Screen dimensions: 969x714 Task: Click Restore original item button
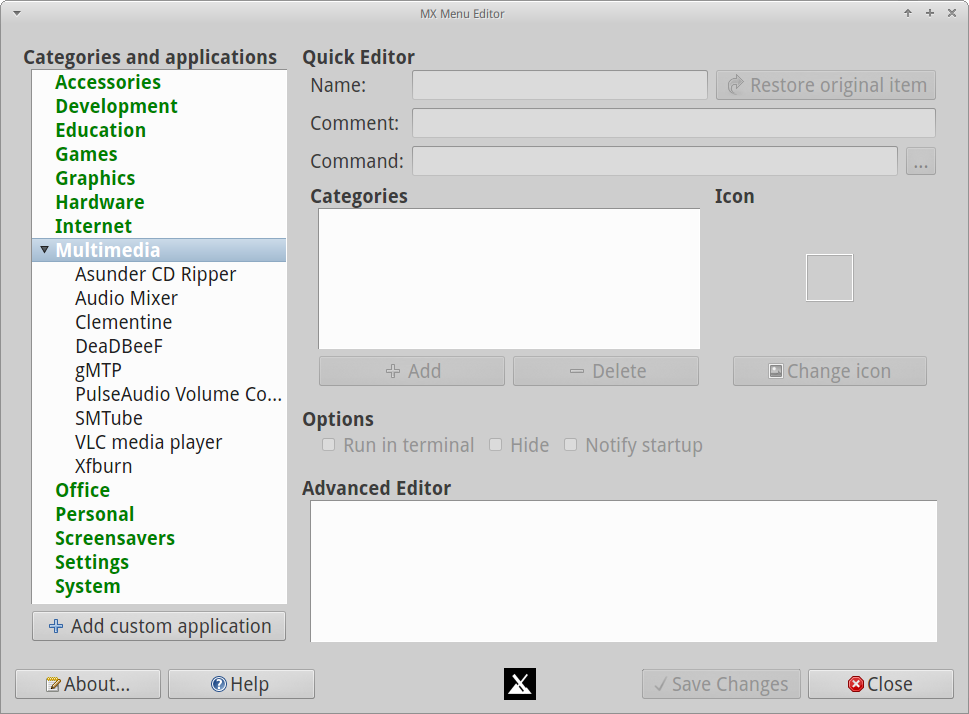tap(826, 85)
